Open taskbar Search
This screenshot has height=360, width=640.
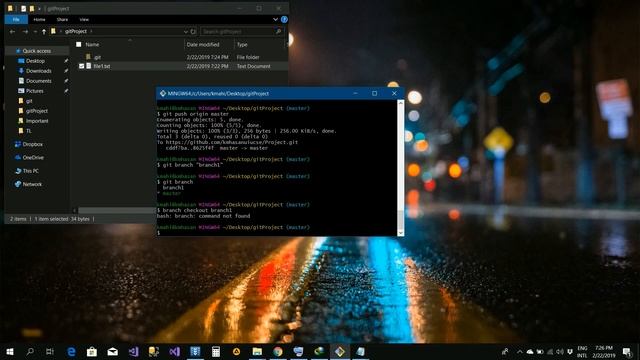[30, 351]
